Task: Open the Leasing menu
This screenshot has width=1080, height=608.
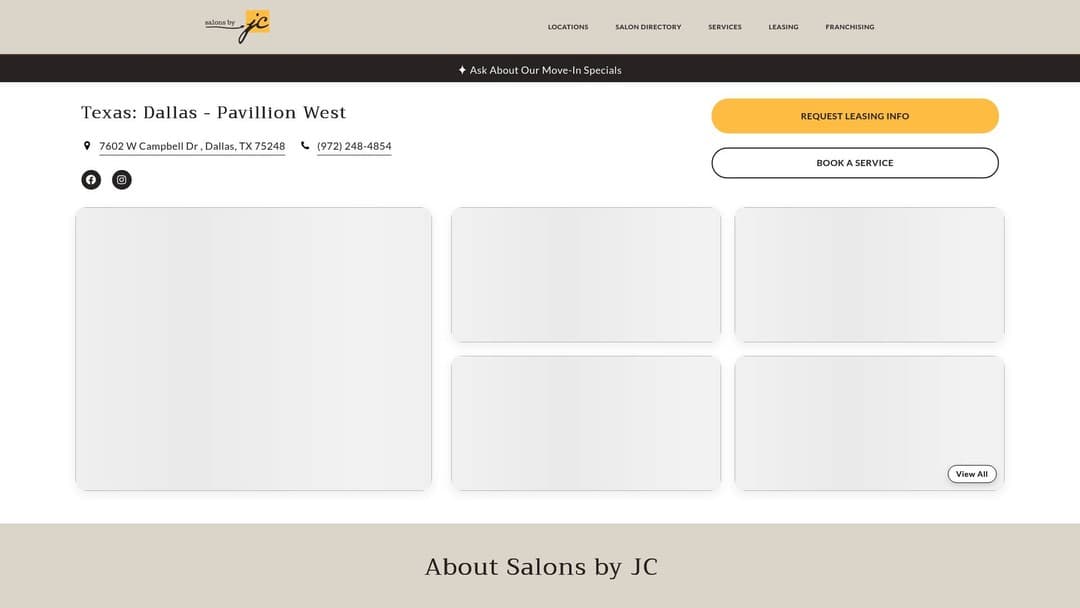Action: coord(783,27)
